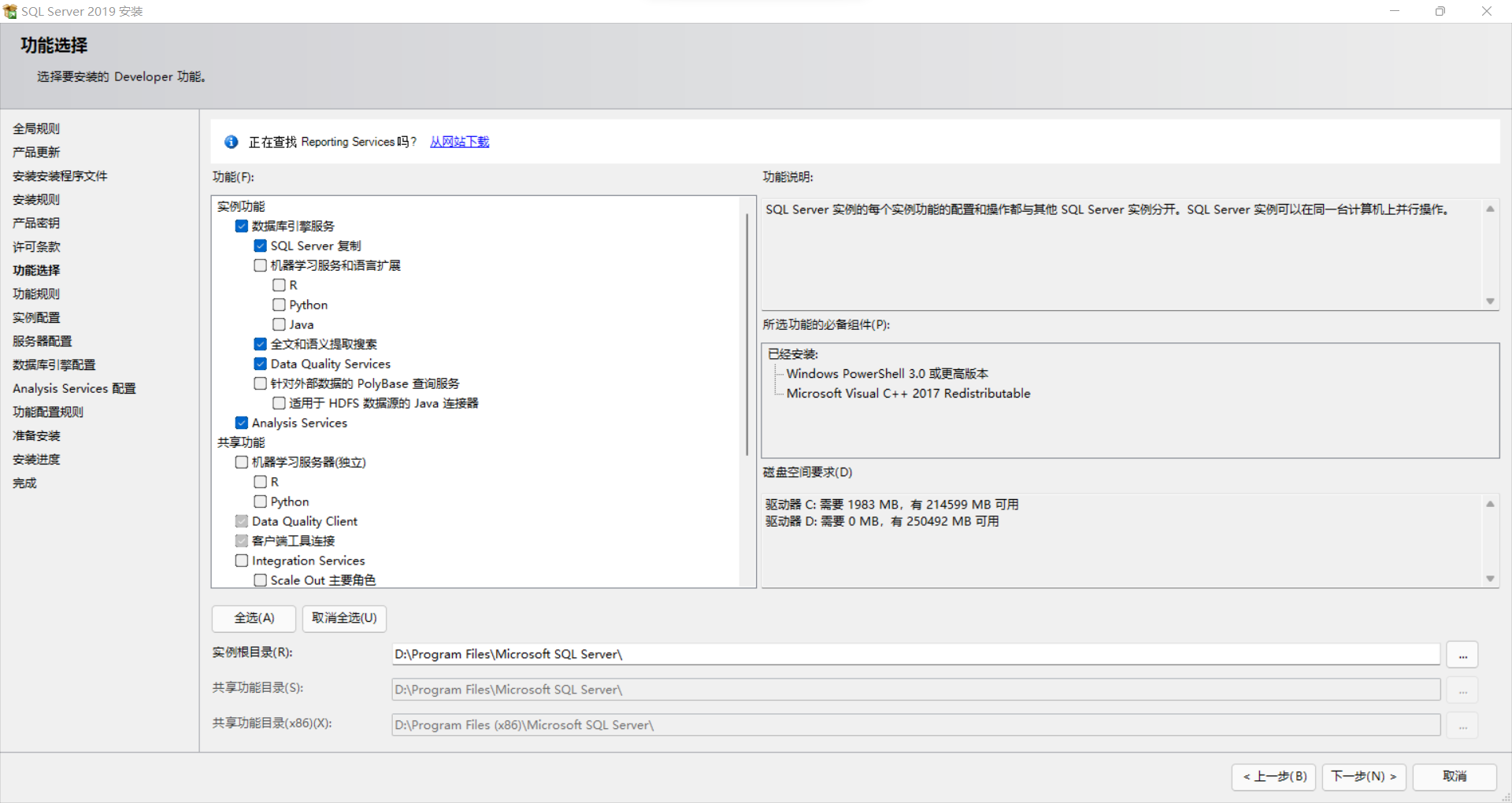Tick Python checkbox under 共享功能
Image resolution: width=1512 pixels, height=803 pixels.
tap(261, 501)
